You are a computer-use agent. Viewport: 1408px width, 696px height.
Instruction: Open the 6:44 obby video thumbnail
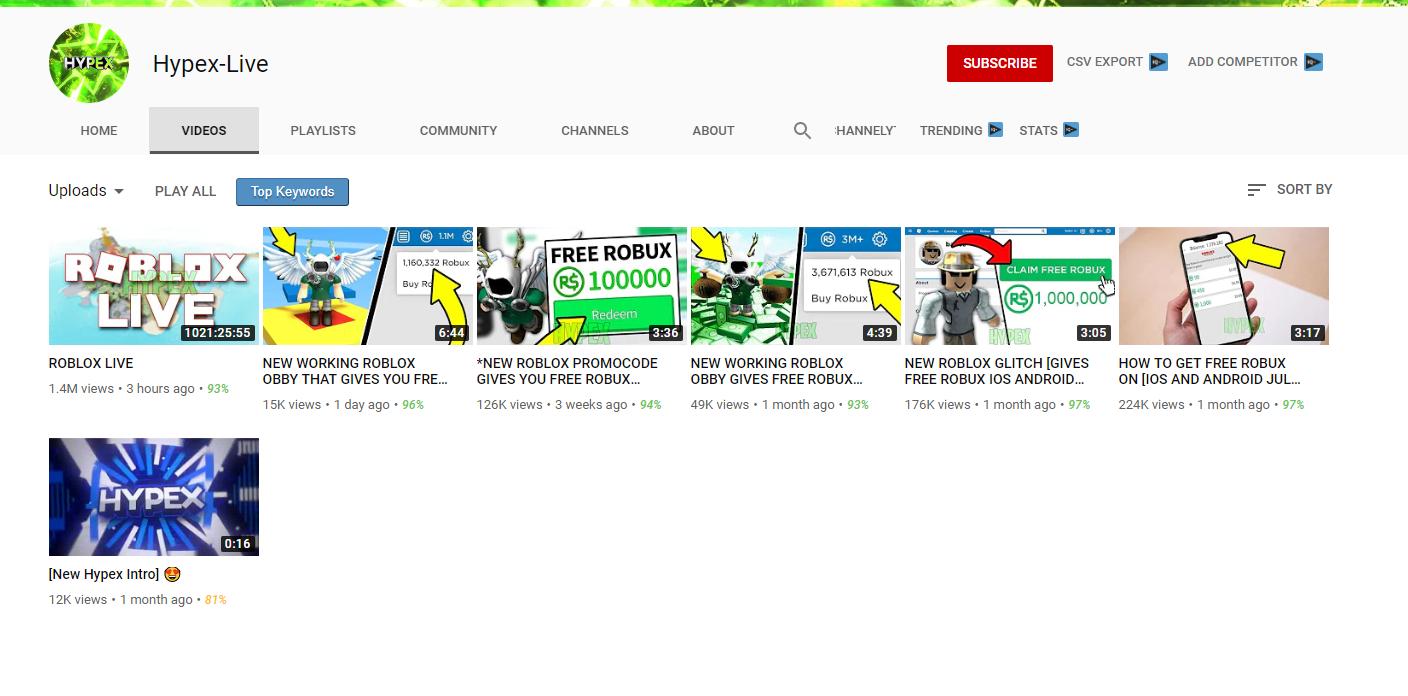[x=368, y=286]
